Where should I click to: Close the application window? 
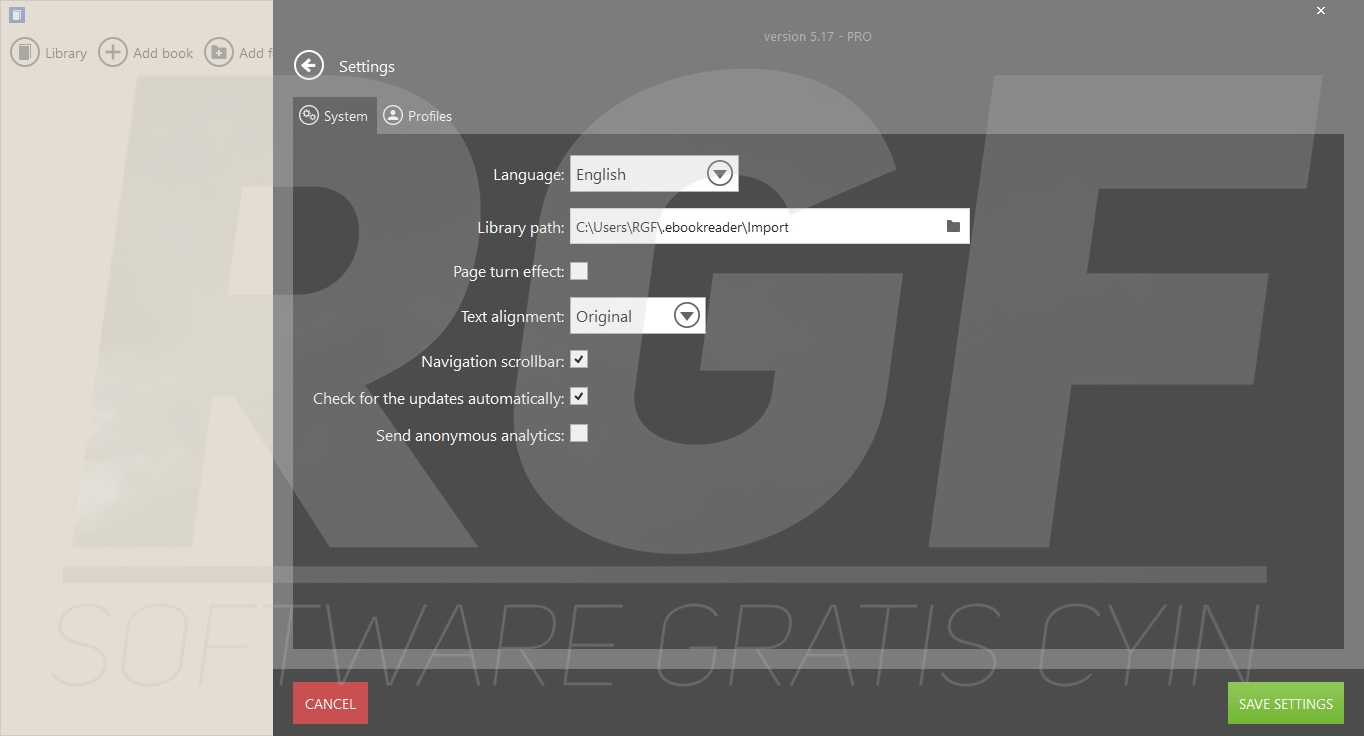1321,11
